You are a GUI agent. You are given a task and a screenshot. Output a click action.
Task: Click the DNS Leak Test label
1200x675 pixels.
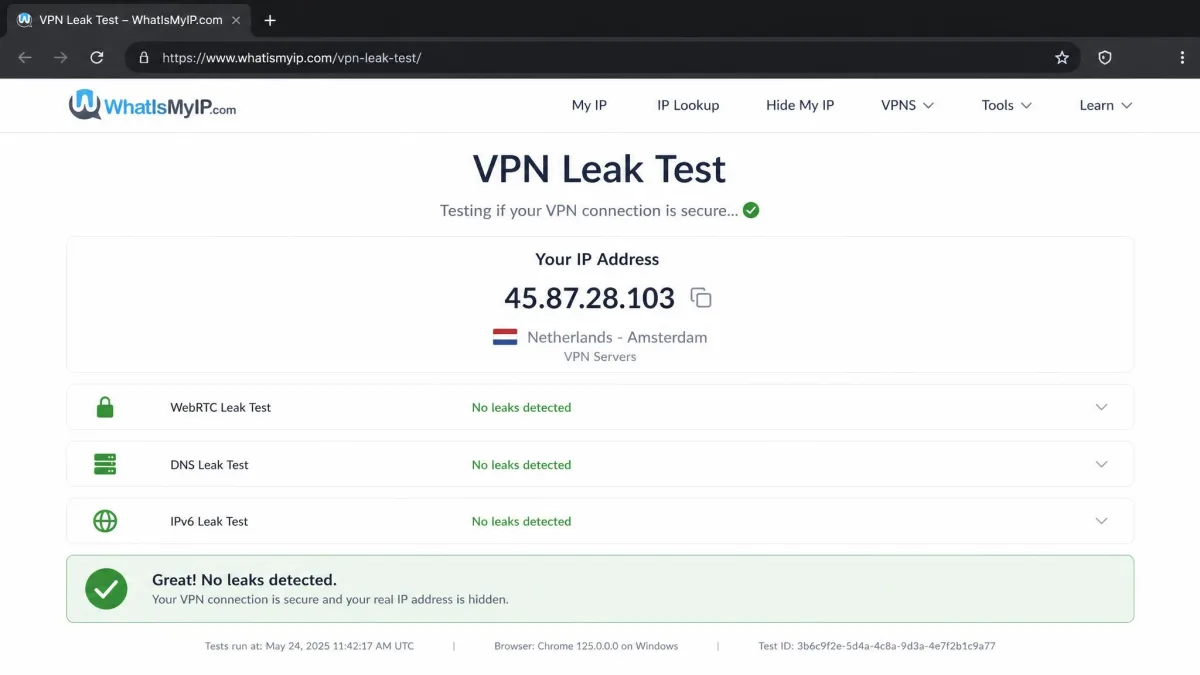click(210, 465)
